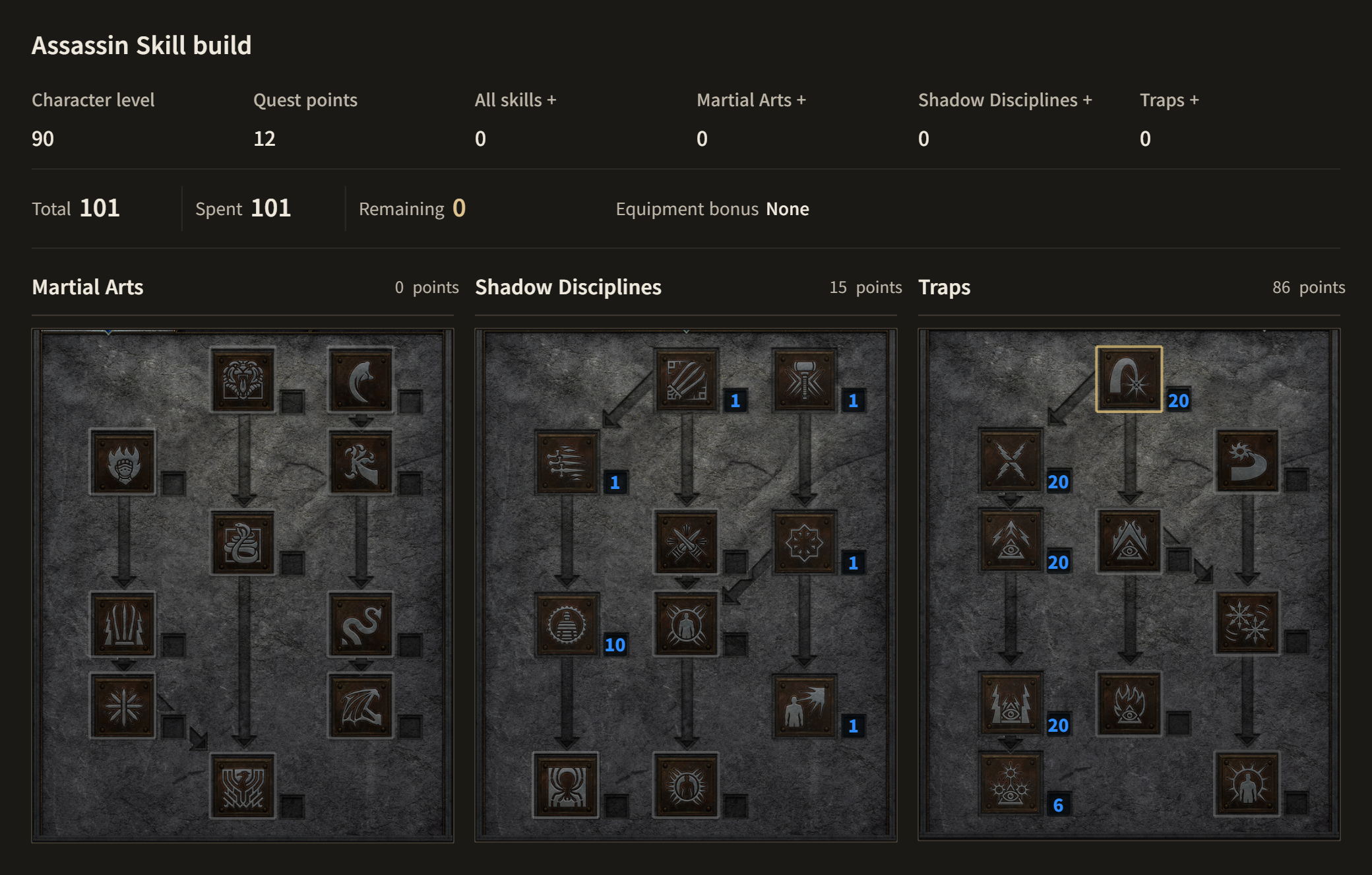Edit the Character level value 90
Screen dimensions: 1372x875
(43, 139)
